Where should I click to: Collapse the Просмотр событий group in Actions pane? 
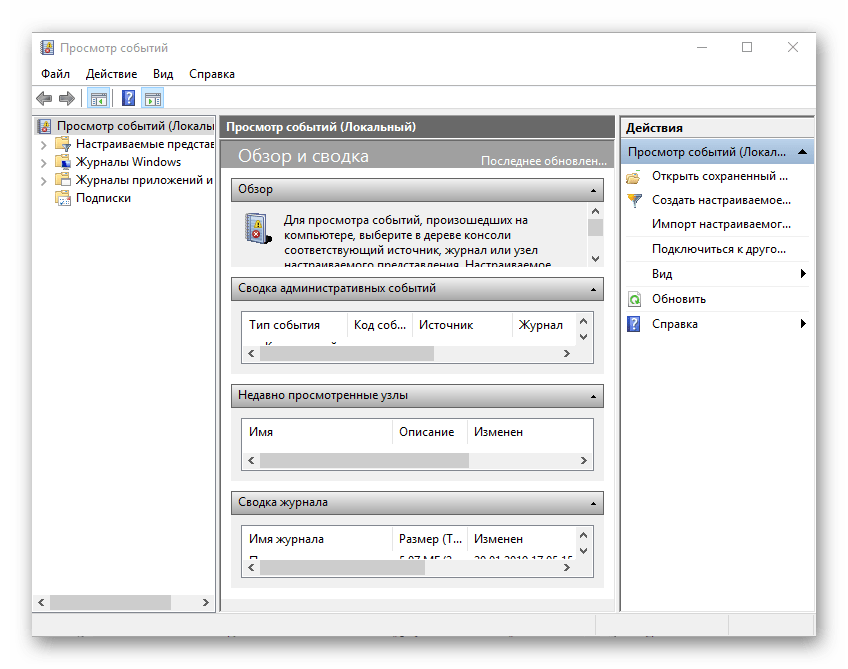(803, 153)
